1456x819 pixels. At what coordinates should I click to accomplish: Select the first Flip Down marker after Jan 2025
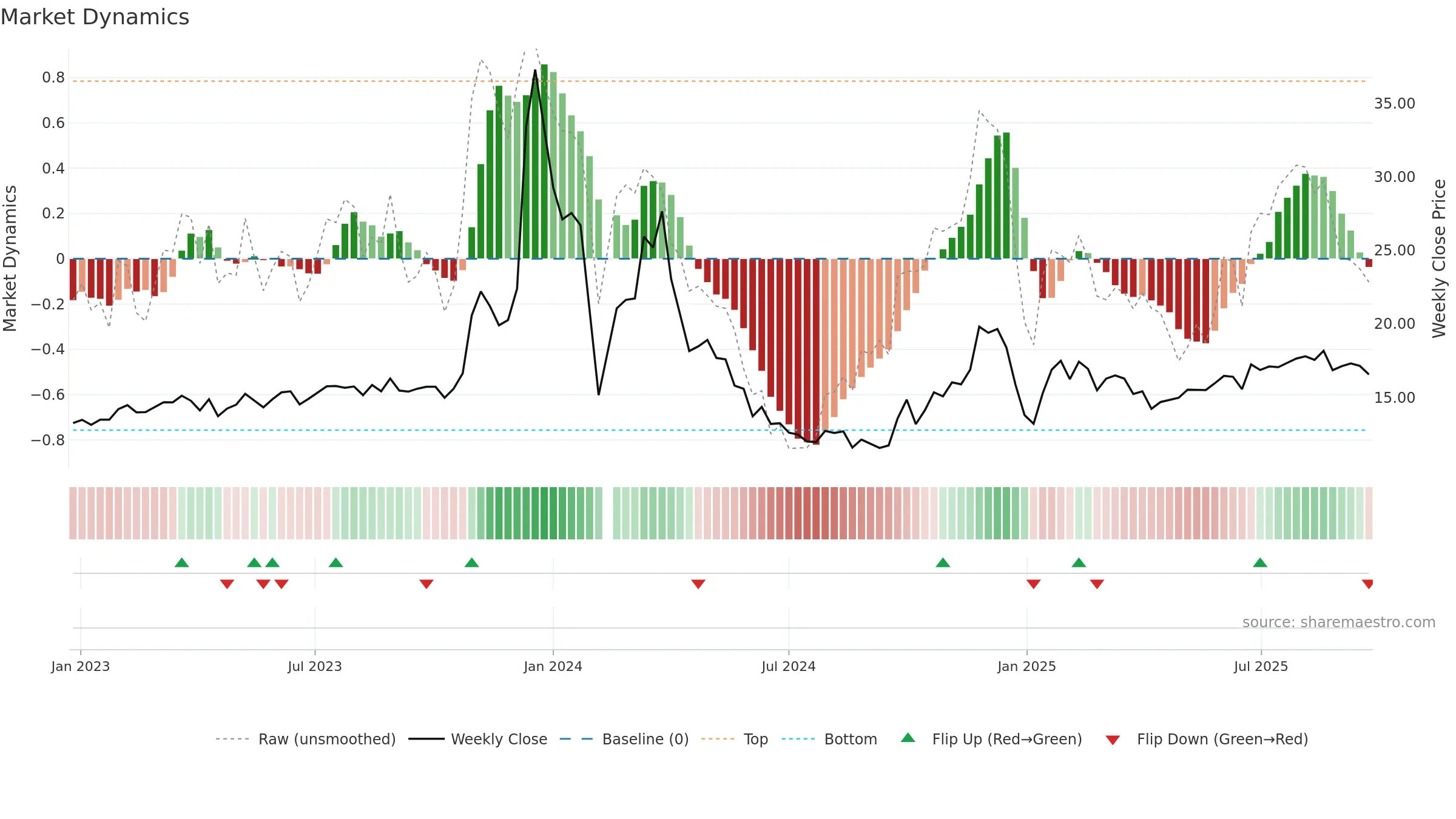pos(1034,584)
